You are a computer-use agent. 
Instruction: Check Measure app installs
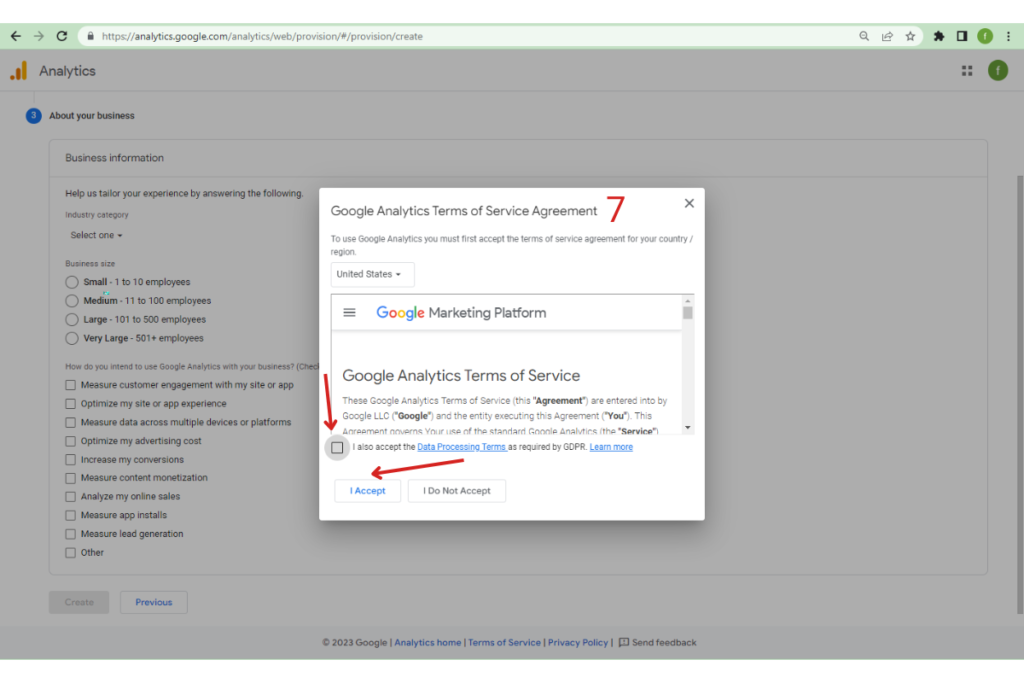71,515
